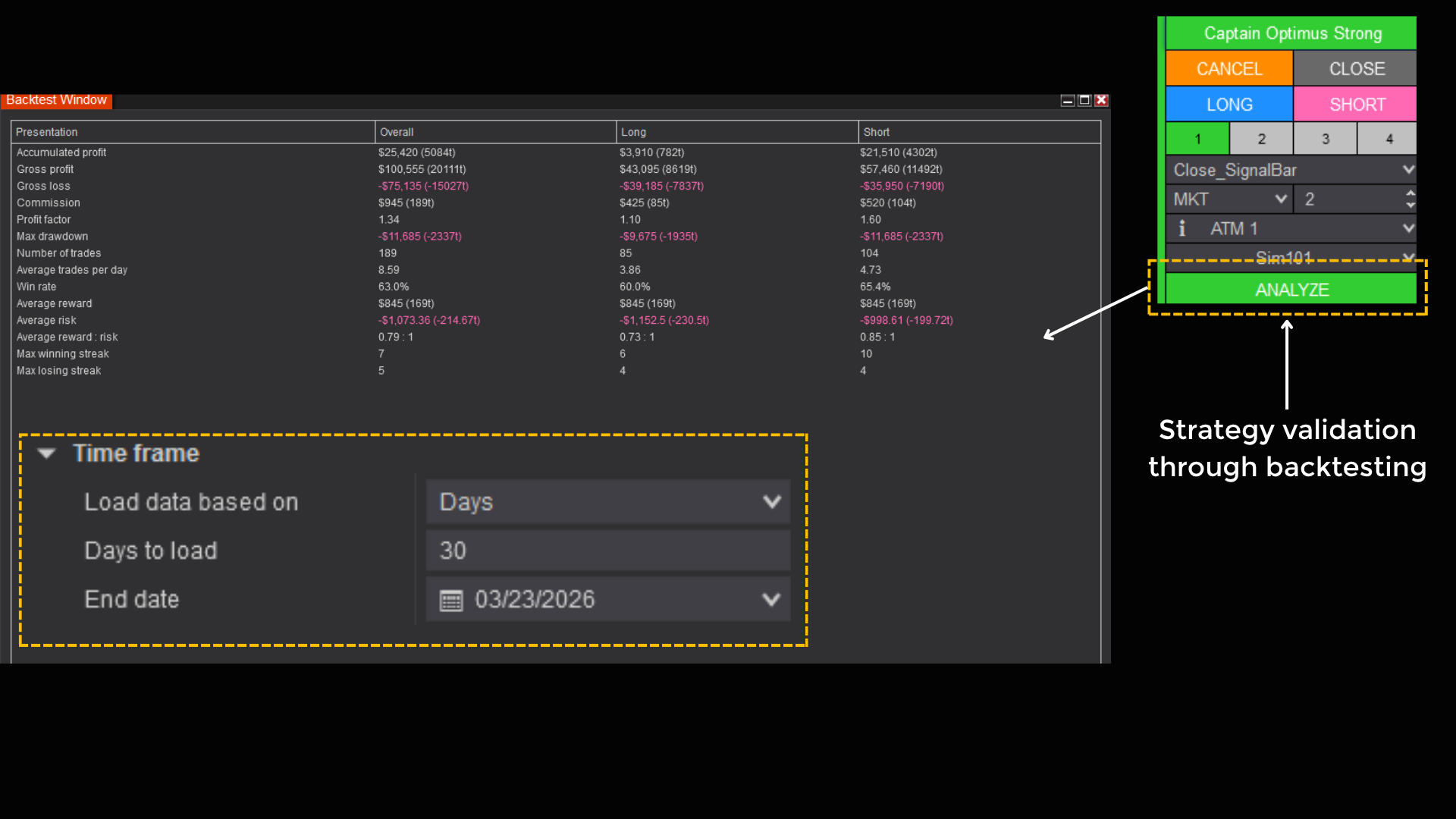Select quantity preset tab 4
This screenshot has width=1456, height=819.
coord(1389,139)
